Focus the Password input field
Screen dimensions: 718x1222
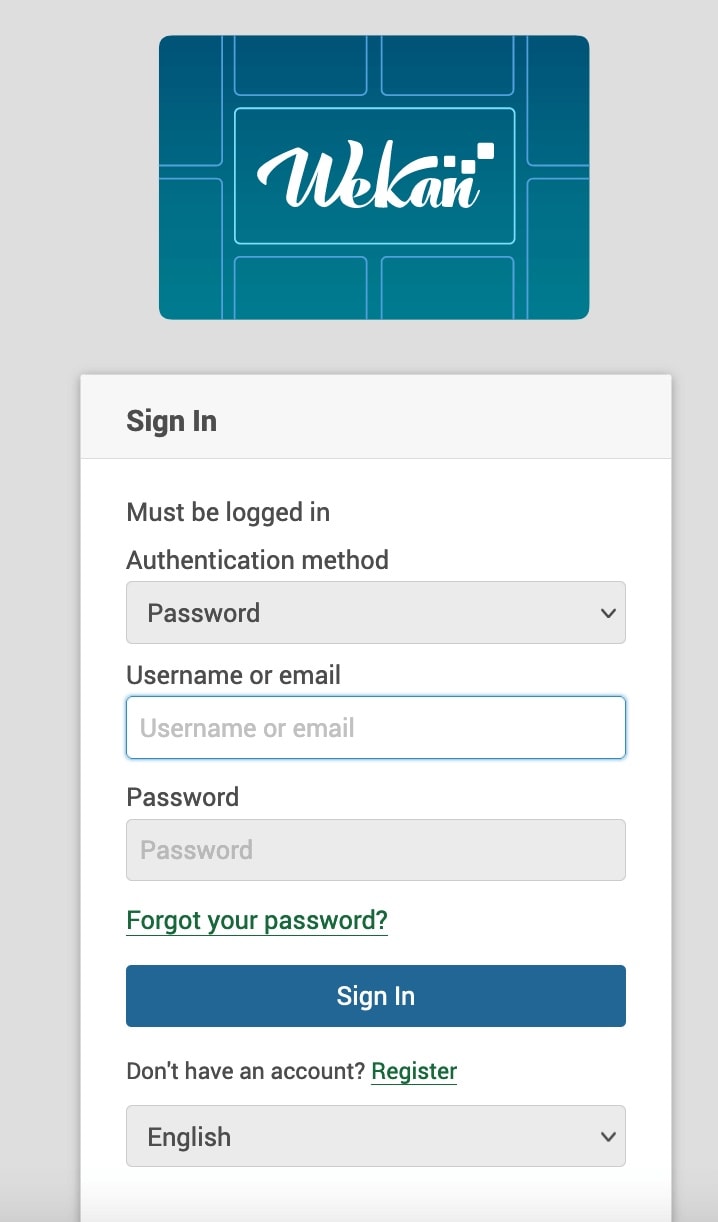[376, 850]
